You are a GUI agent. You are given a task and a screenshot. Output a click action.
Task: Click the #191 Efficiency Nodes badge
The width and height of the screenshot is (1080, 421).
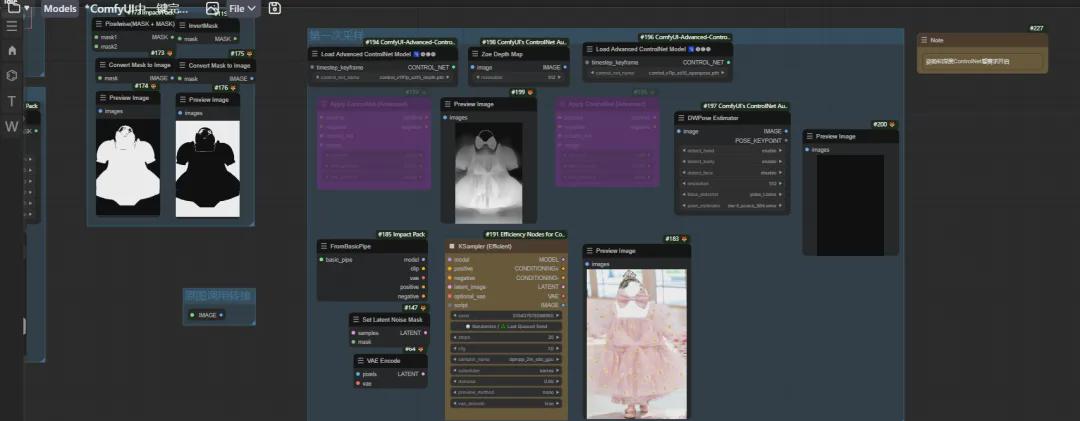(526, 234)
